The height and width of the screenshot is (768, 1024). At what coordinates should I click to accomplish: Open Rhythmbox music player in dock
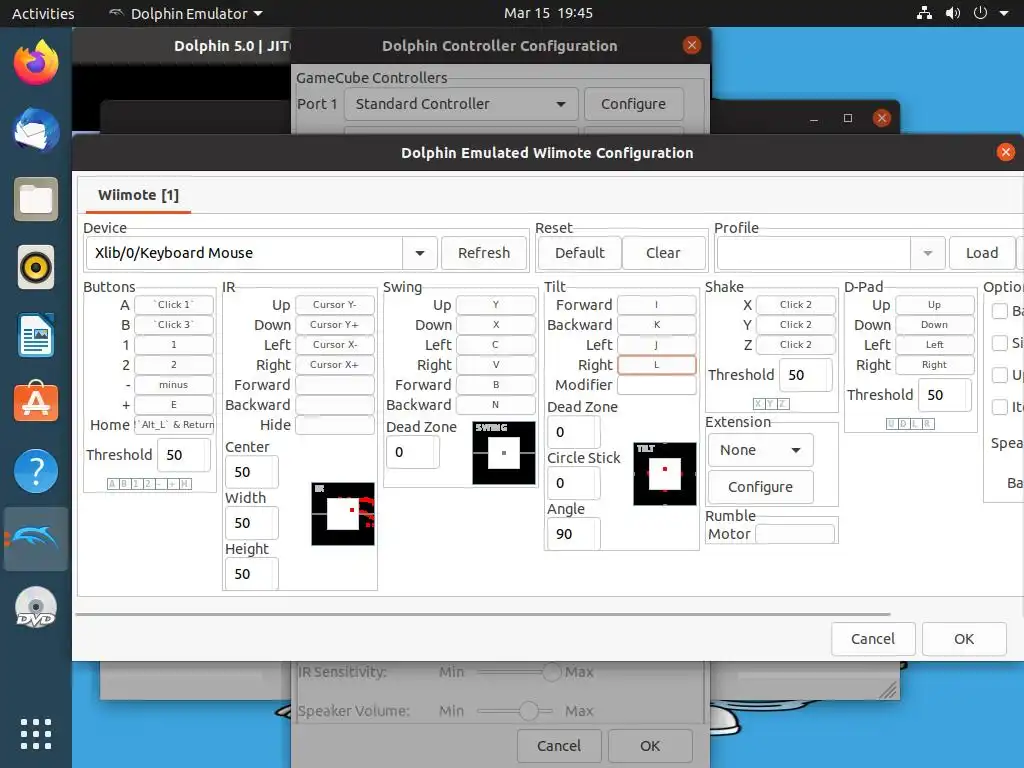(x=36, y=267)
